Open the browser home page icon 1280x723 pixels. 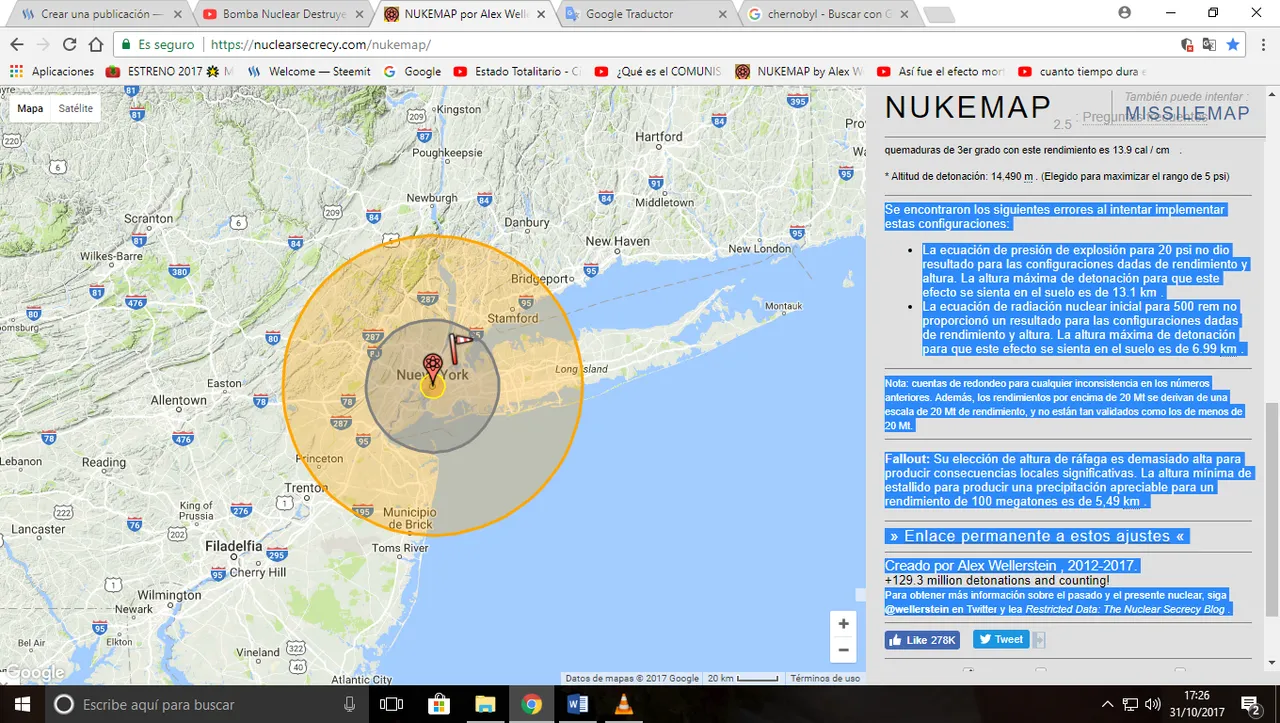pyautogui.click(x=96, y=44)
